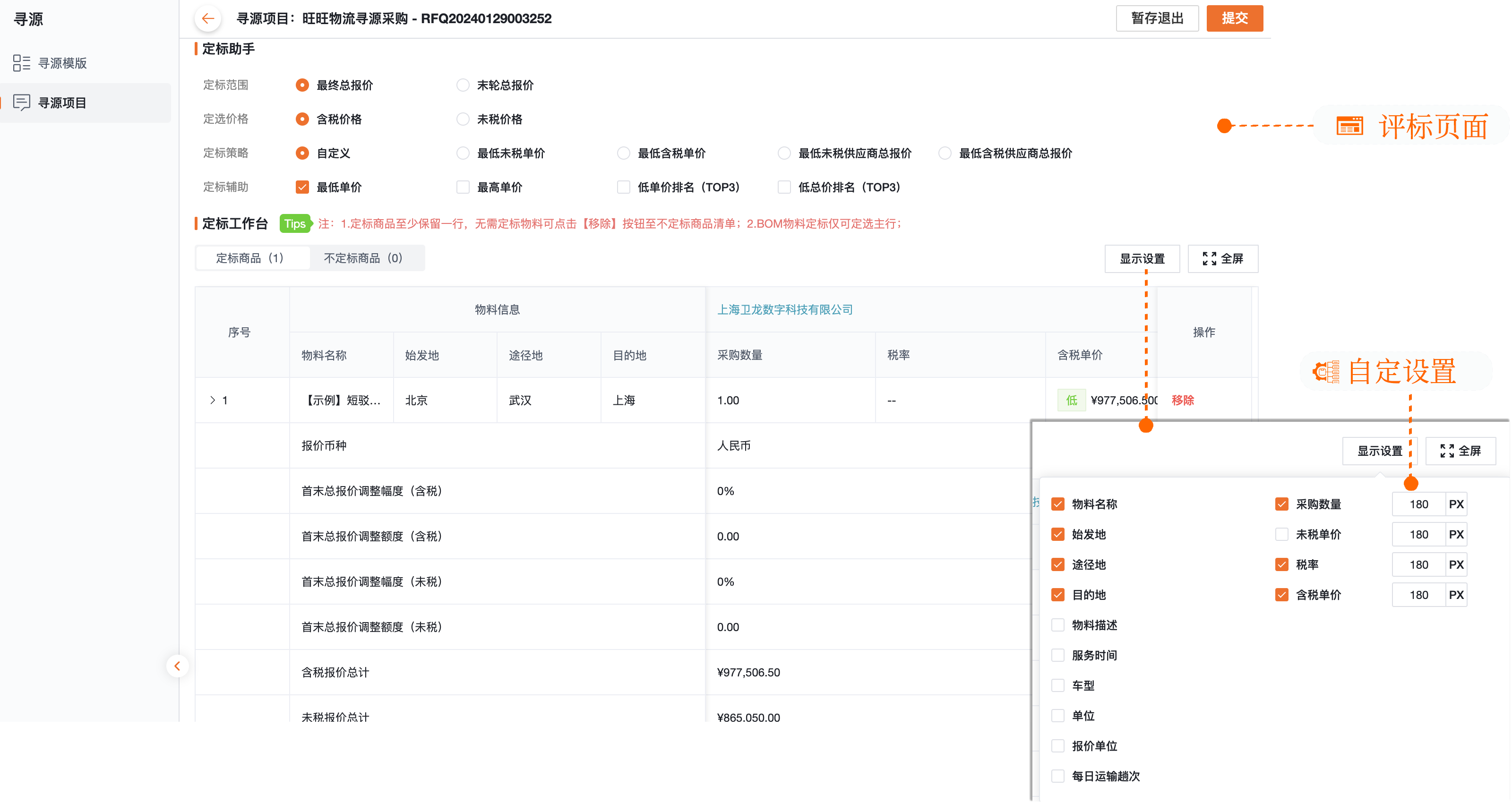
Task: Uncheck 目的地 column option
Action: 1058,595
